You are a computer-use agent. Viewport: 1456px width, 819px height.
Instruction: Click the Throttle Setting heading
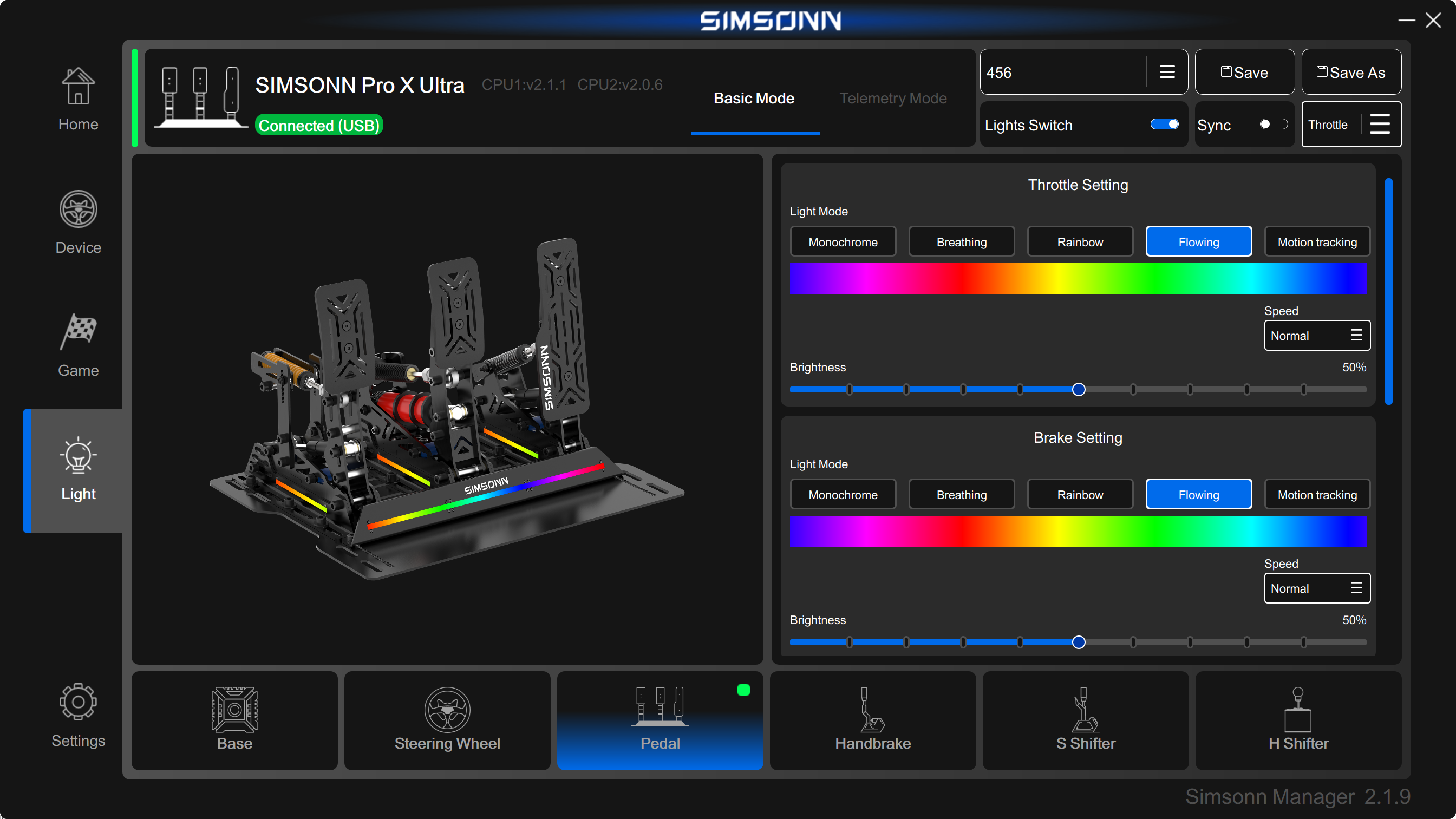1078,185
